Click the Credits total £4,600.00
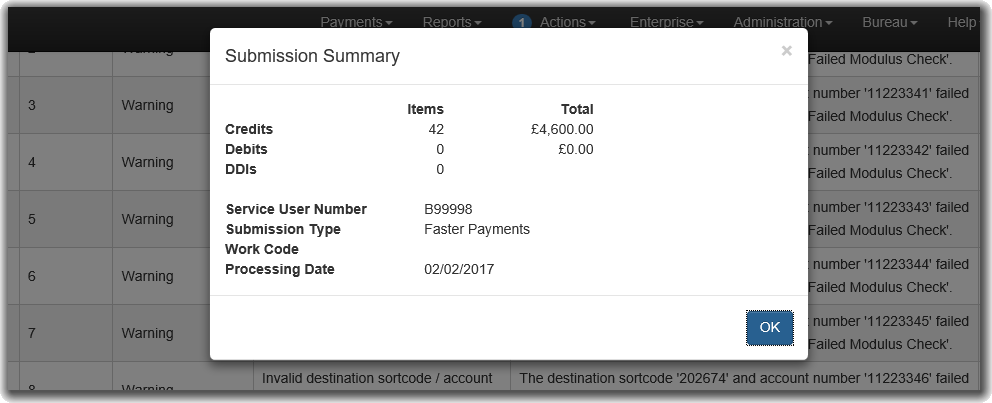The height and width of the screenshot is (403, 992). pos(562,130)
